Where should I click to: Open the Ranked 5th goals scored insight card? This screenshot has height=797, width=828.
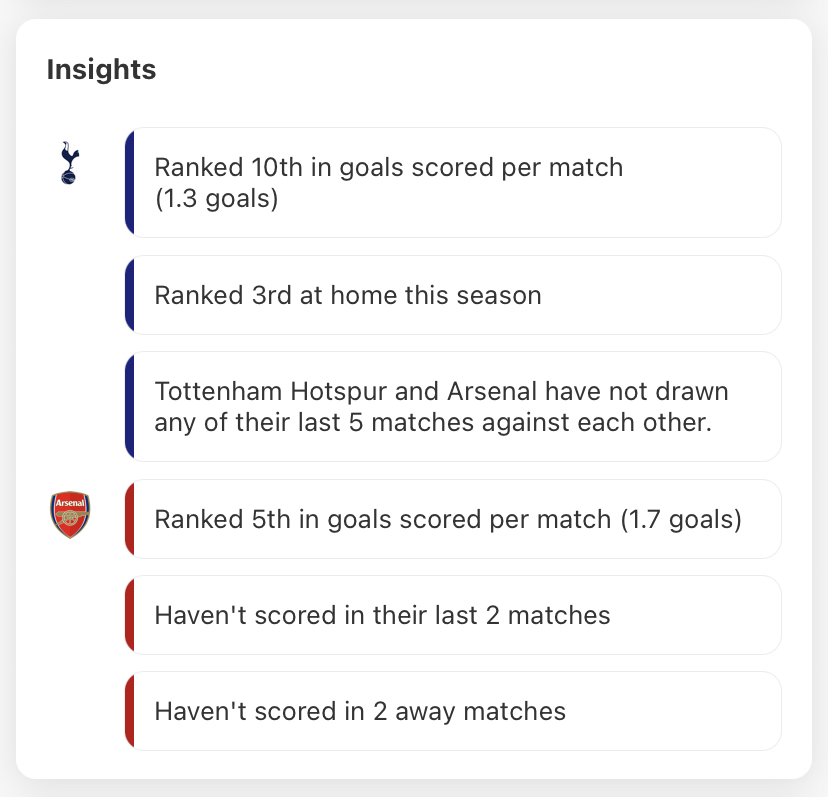pyautogui.click(x=453, y=519)
